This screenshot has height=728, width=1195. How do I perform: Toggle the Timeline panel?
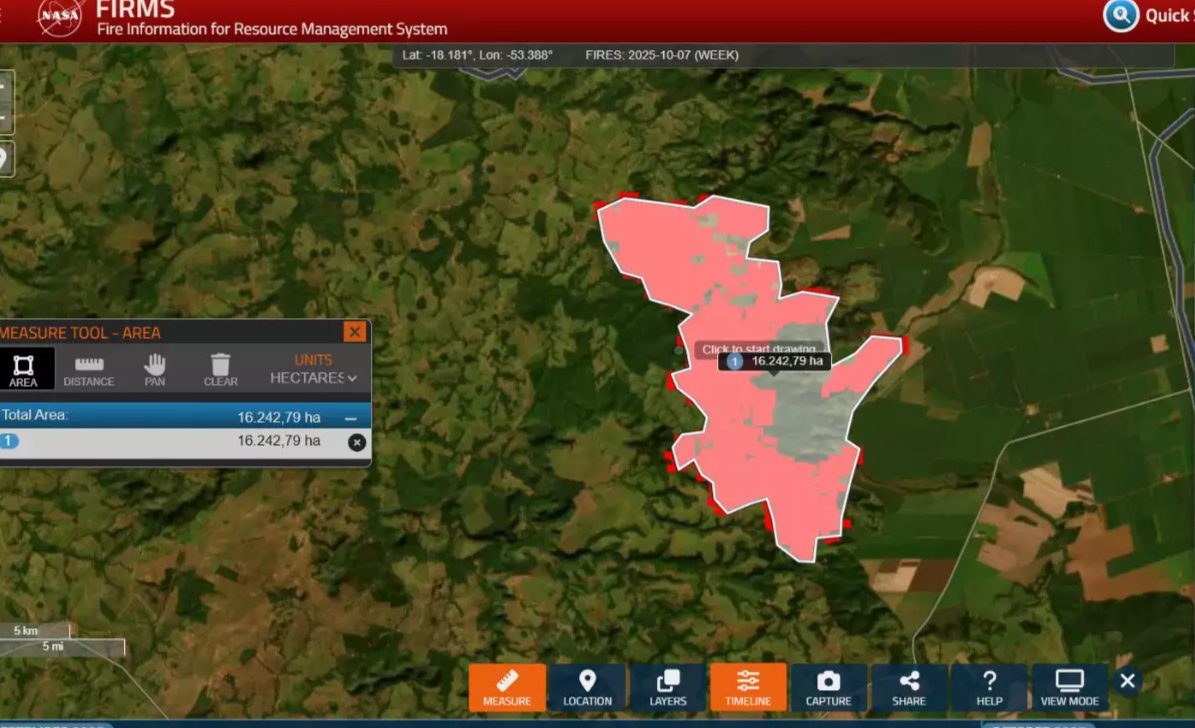[x=748, y=688]
